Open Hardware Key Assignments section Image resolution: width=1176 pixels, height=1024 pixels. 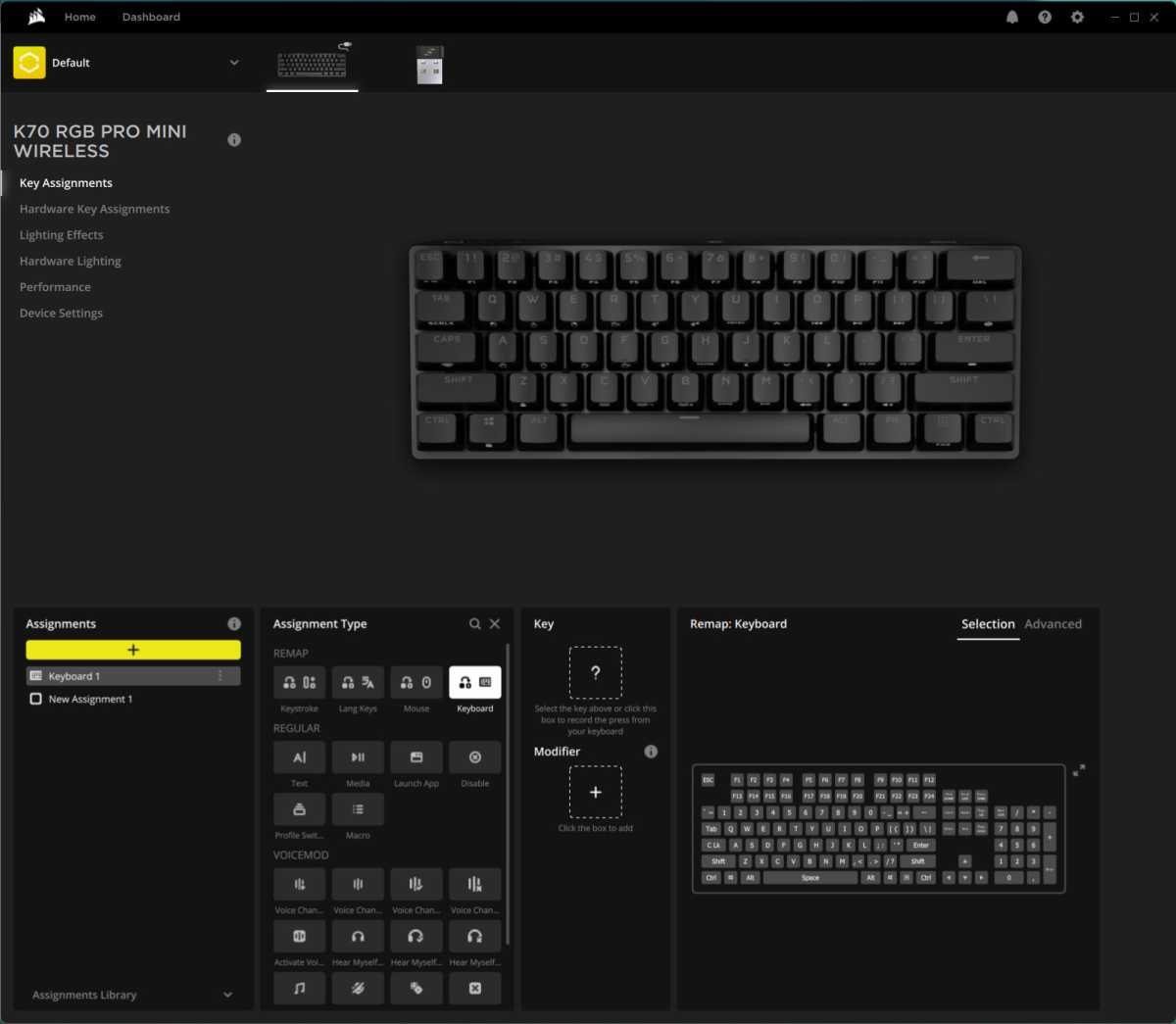point(94,209)
